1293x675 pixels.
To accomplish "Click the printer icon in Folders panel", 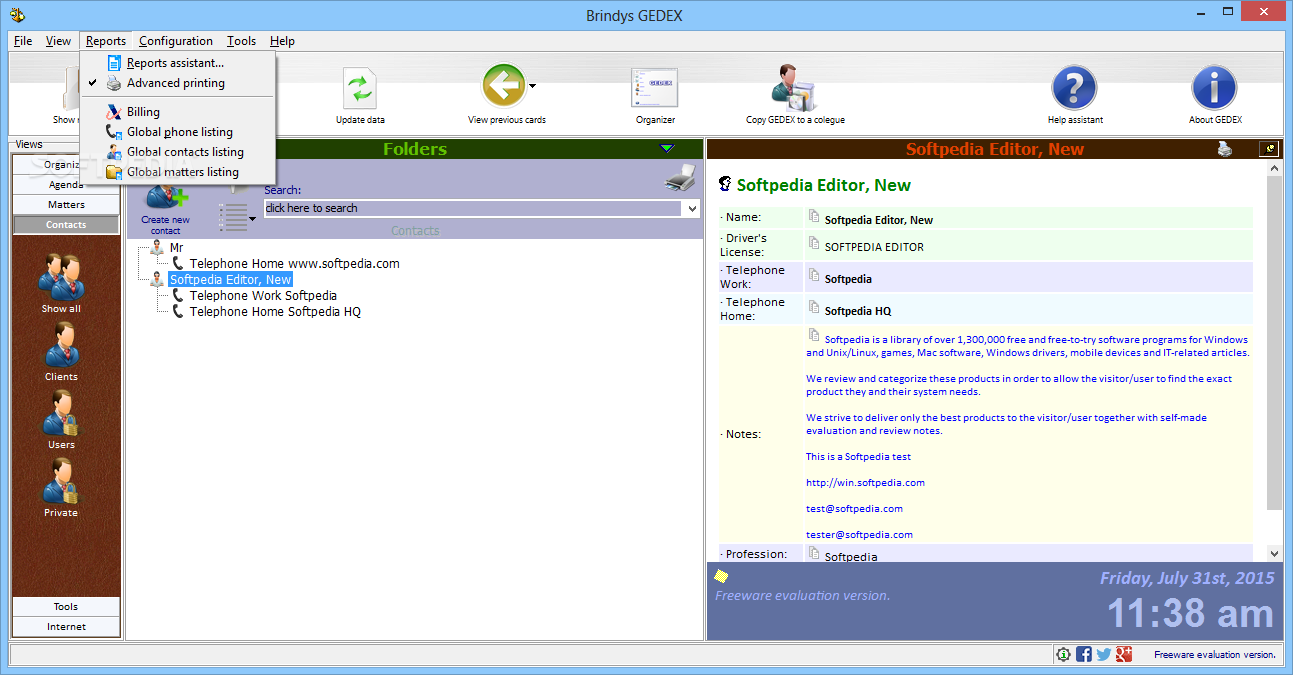I will coord(680,179).
